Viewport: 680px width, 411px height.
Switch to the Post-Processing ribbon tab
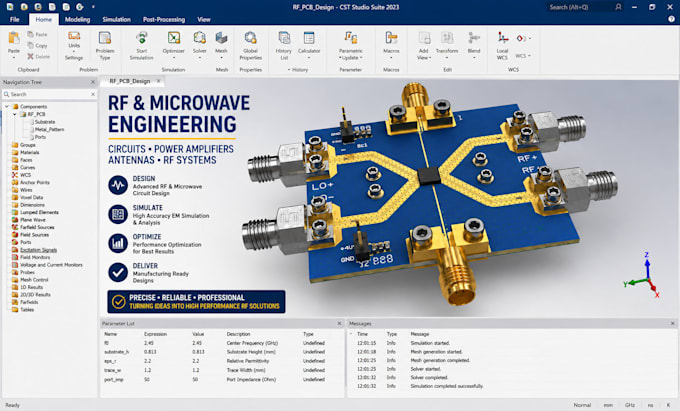tap(164, 20)
